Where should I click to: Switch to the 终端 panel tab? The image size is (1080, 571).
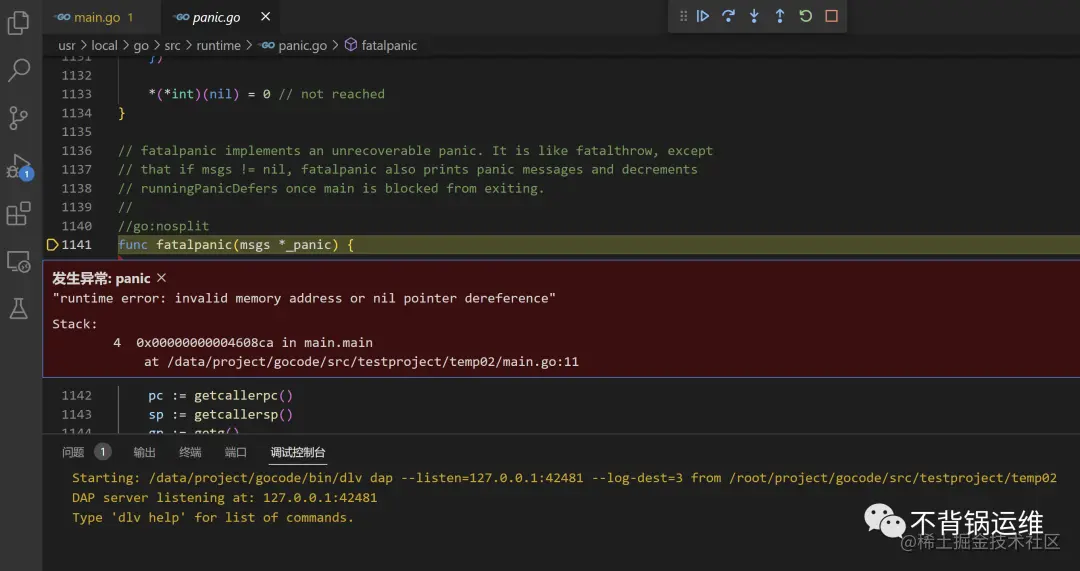190,452
